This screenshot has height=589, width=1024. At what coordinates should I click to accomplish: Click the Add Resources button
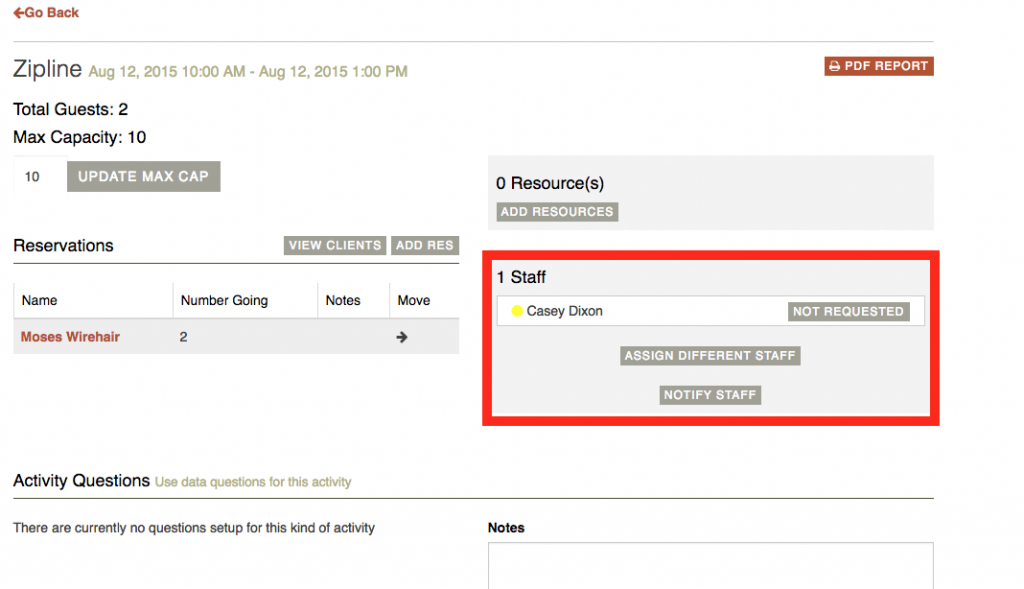click(557, 212)
